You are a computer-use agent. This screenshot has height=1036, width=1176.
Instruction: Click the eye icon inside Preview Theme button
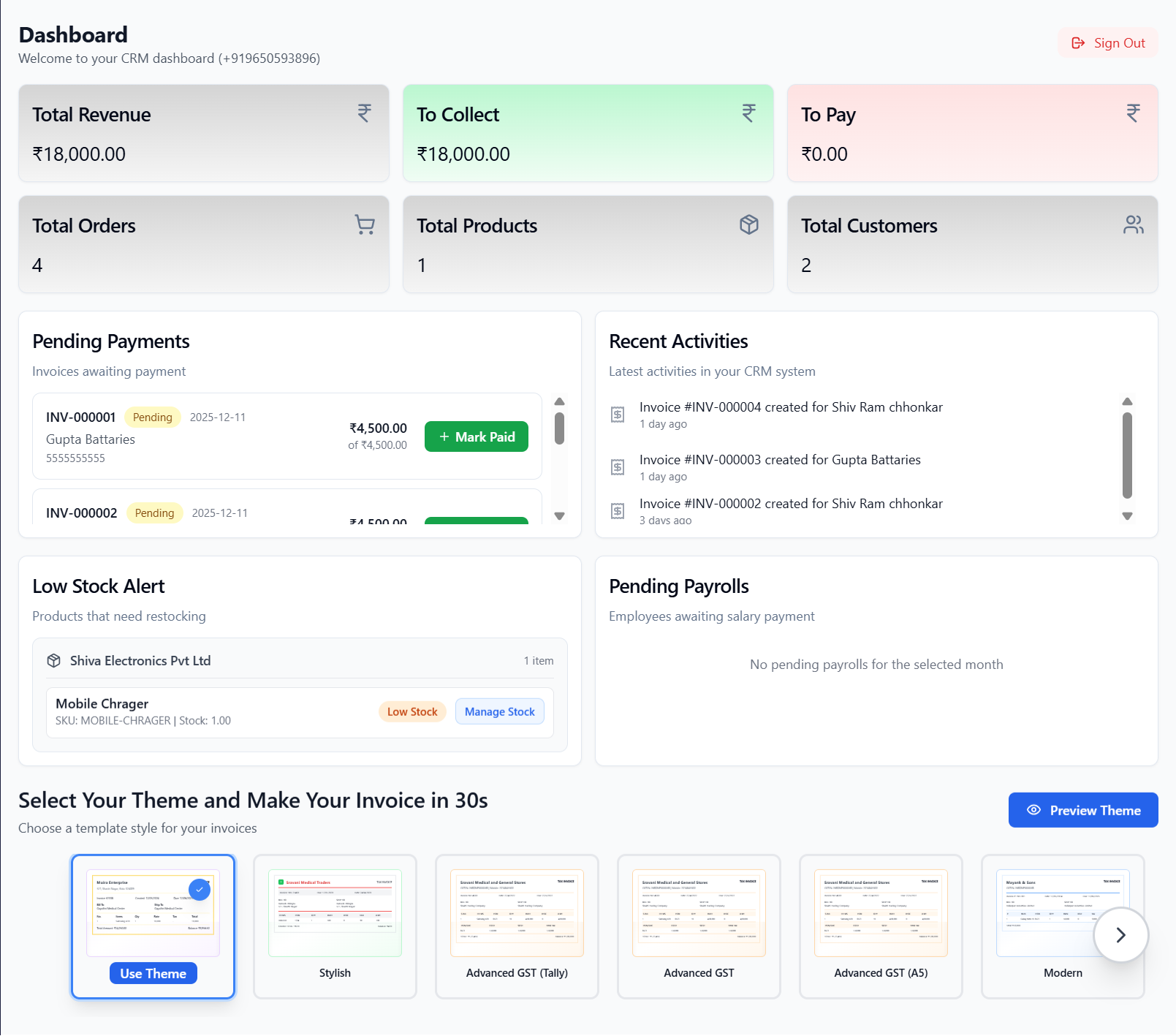[1033, 810]
